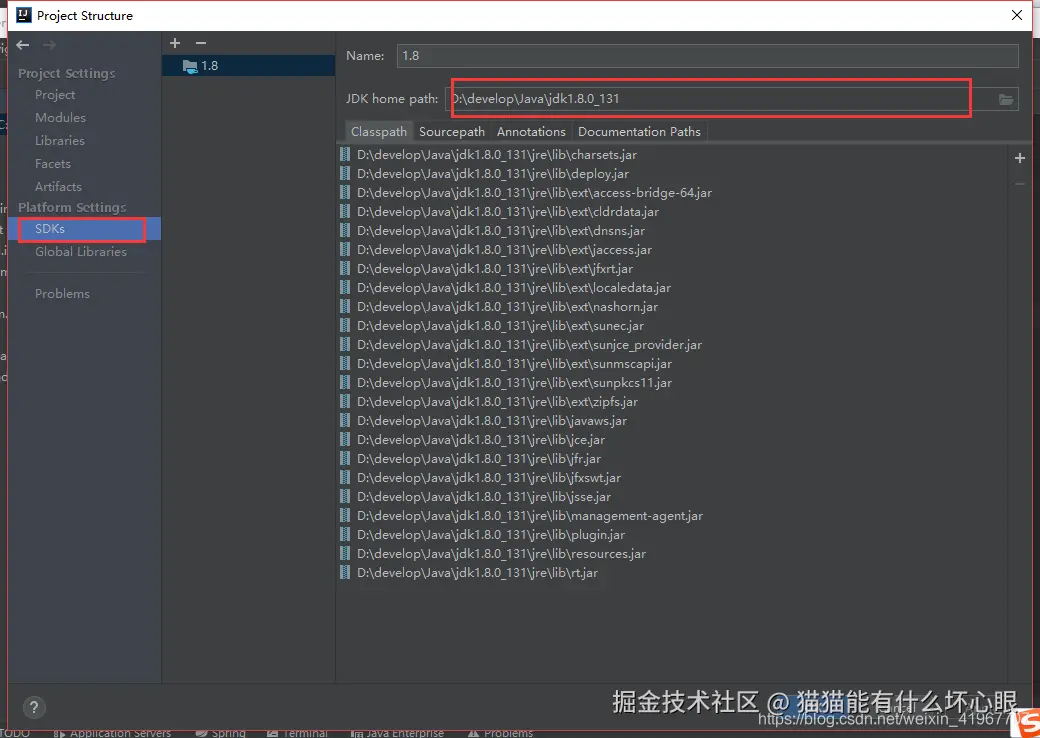Image resolution: width=1040 pixels, height=738 pixels.
Task: Select the jaccess.jar entry
Action: pyautogui.click(x=504, y=250)
